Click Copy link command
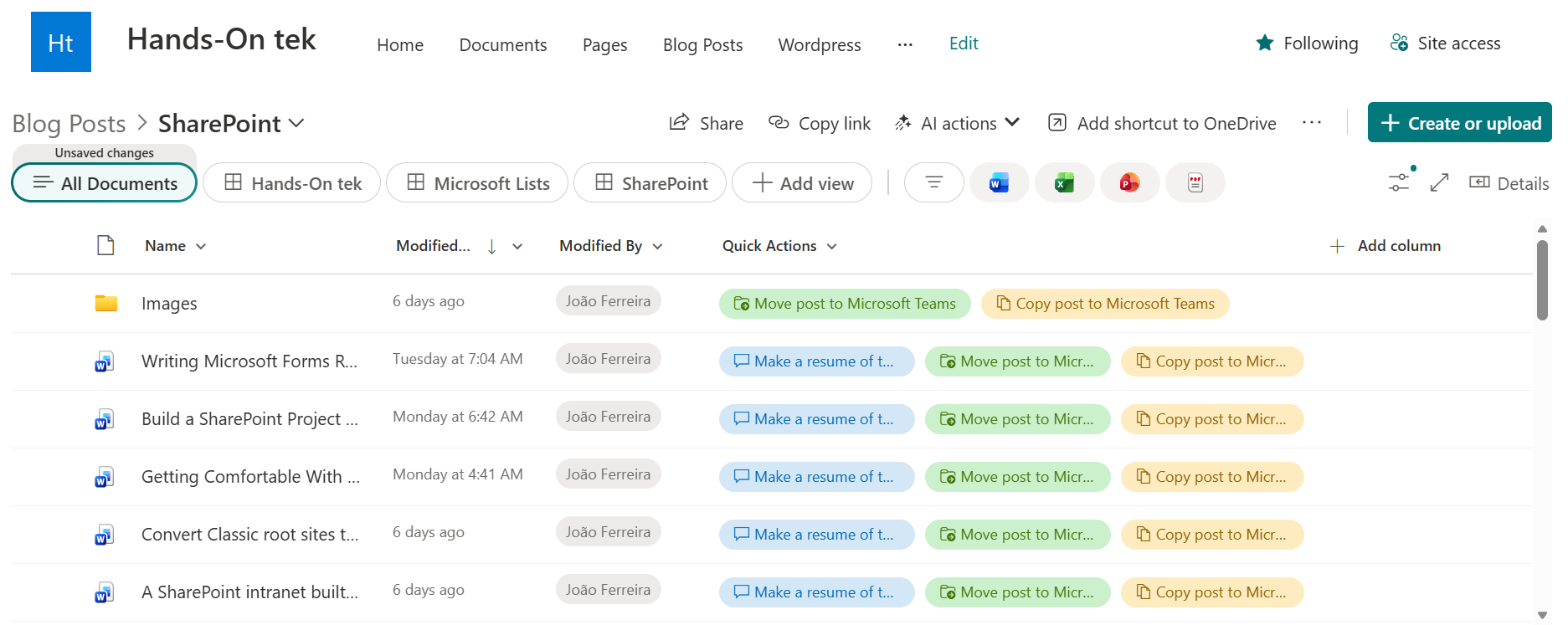1568x625 pixels. [820, 123]
